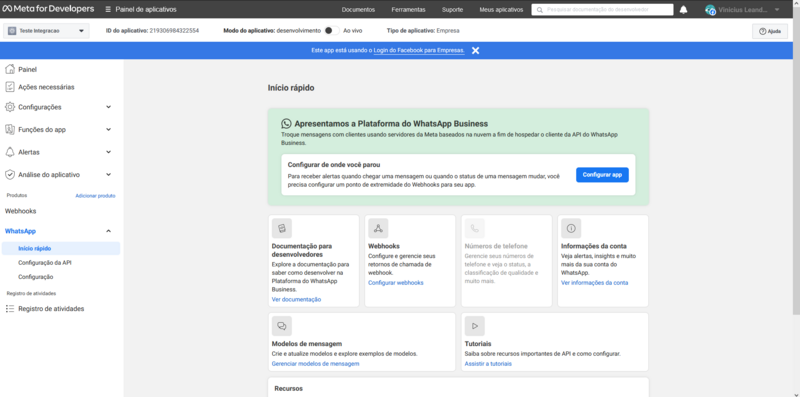800x397 pixels.
Task: Collapse the WhatsApp section chevron
Action: 108,231
